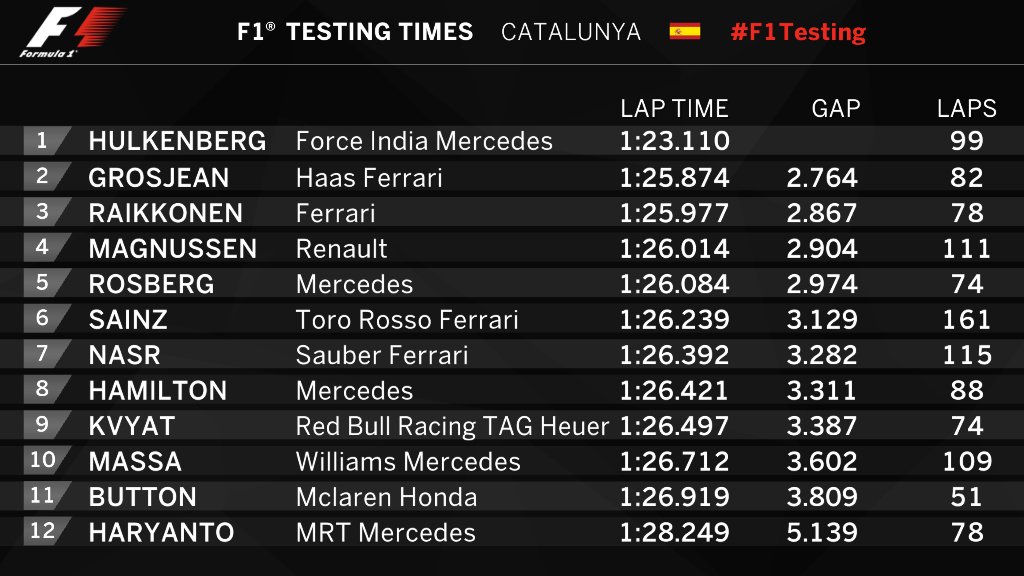Click F1 TESTING TIMES heading
Viewport: 1024px width, 576px height.
(x=355, y=32)
